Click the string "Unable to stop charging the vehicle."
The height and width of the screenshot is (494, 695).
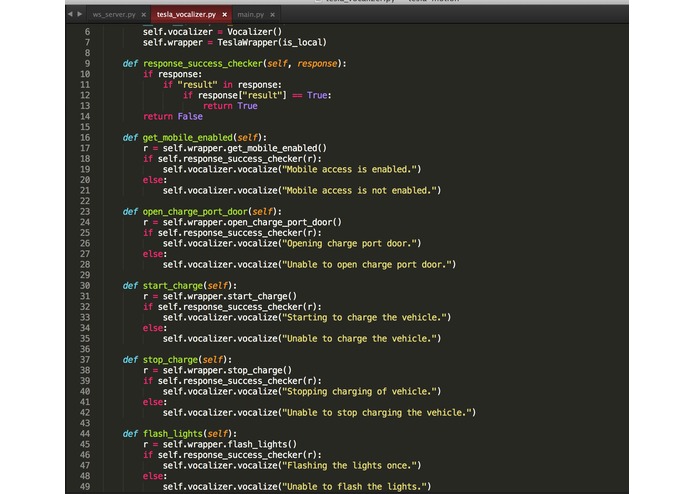376,412
